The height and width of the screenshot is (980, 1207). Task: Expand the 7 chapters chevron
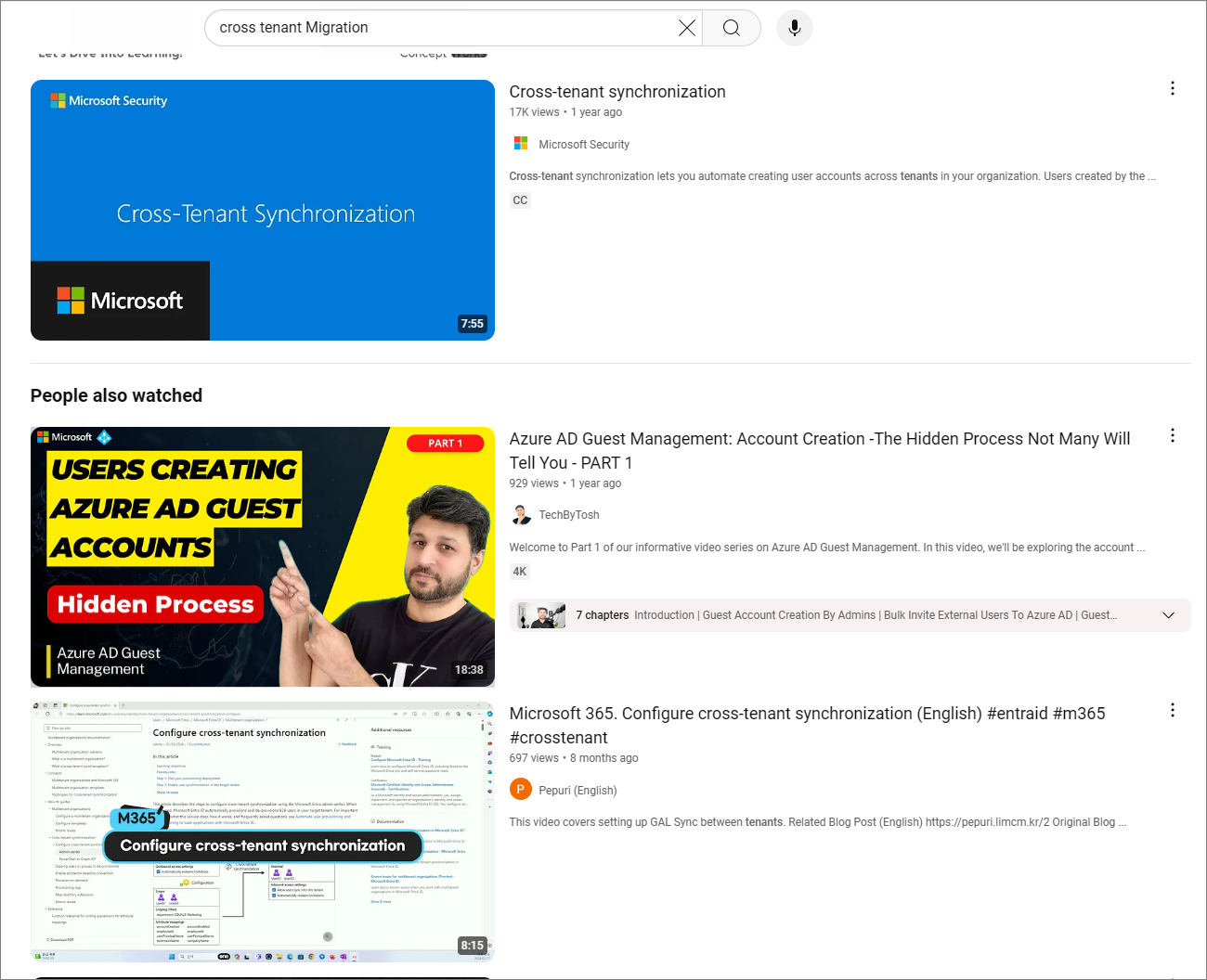[1169, 615]
